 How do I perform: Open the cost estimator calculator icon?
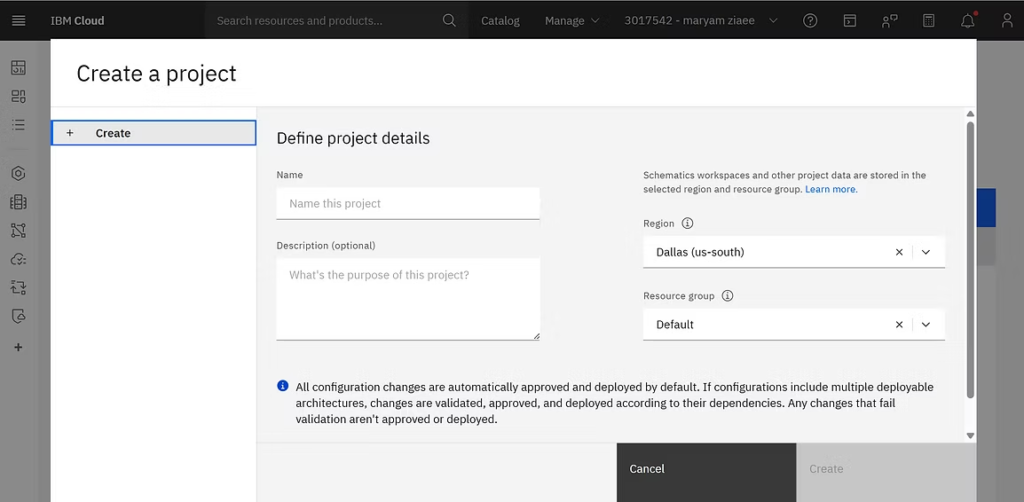928,21
